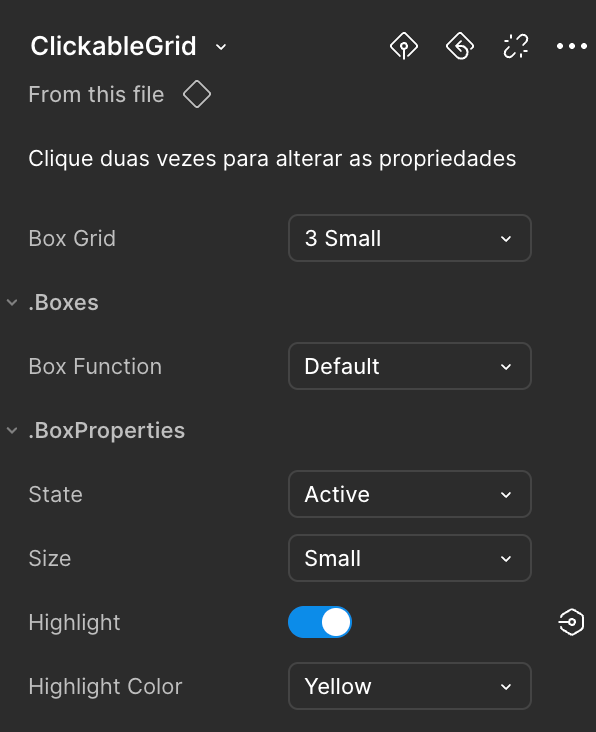Click the ClickableGrid component name
The image size is (596, 732).
113,46
